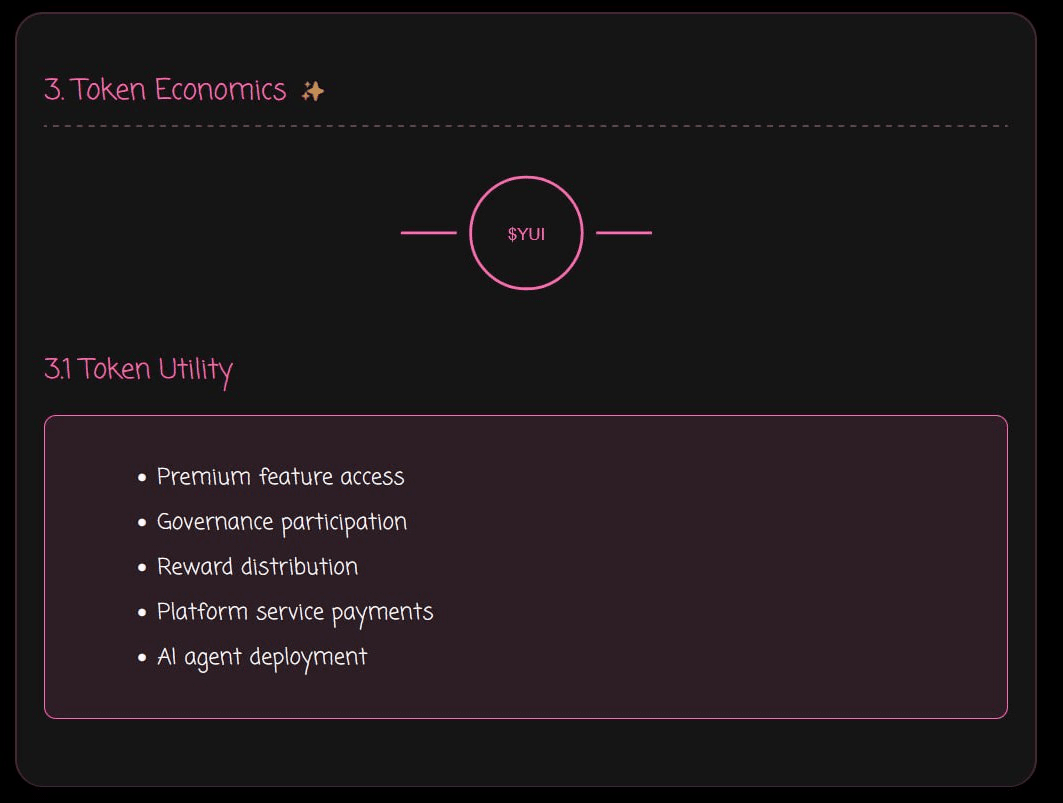Select the 'Reward distribution' text
This screenshot has width=1063, height=803.
point(257,567)
